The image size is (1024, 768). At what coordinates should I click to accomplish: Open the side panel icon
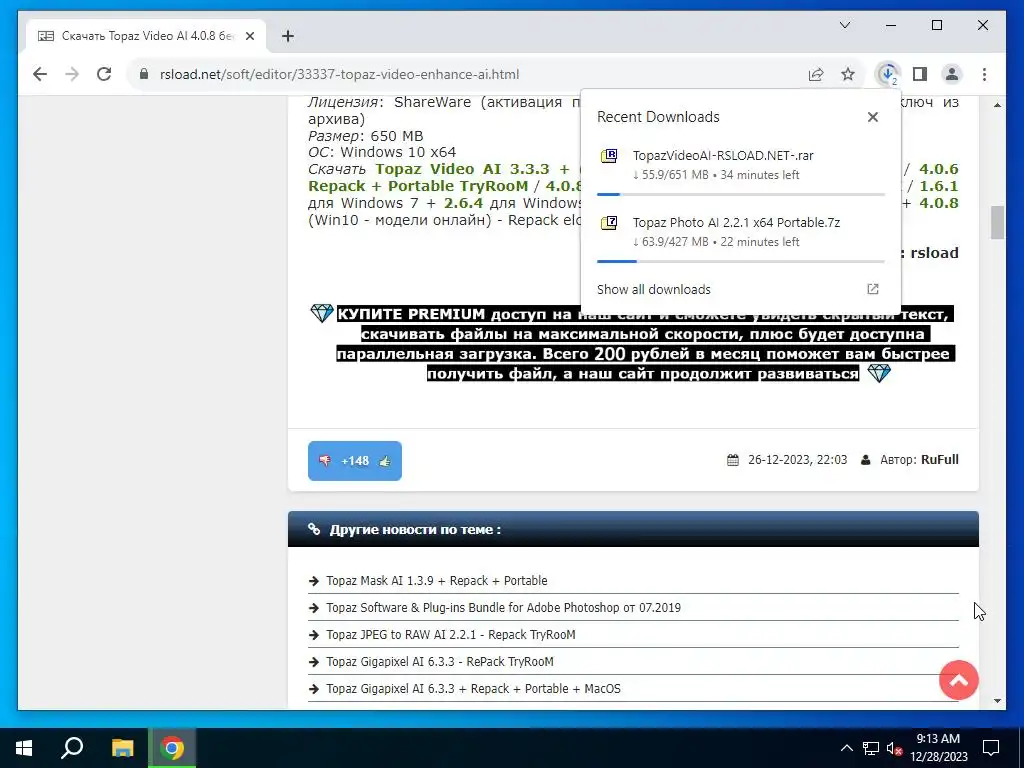click(x=920, y=74)
